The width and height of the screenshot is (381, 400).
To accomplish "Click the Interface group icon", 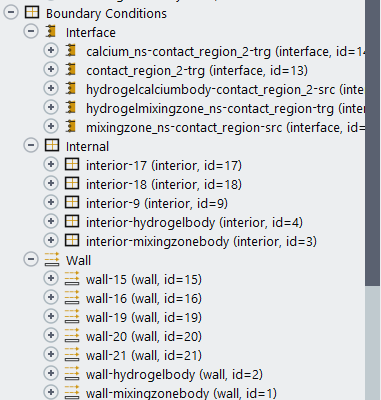I will (x=51, y=31).
